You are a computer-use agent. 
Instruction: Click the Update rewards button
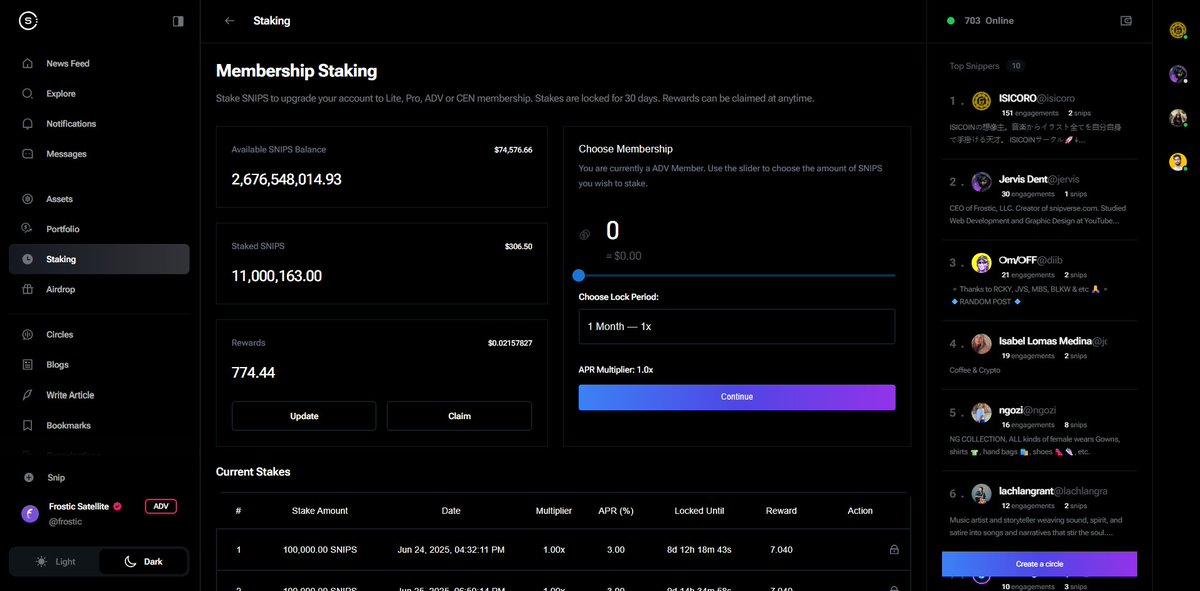[x=304, y=416]
